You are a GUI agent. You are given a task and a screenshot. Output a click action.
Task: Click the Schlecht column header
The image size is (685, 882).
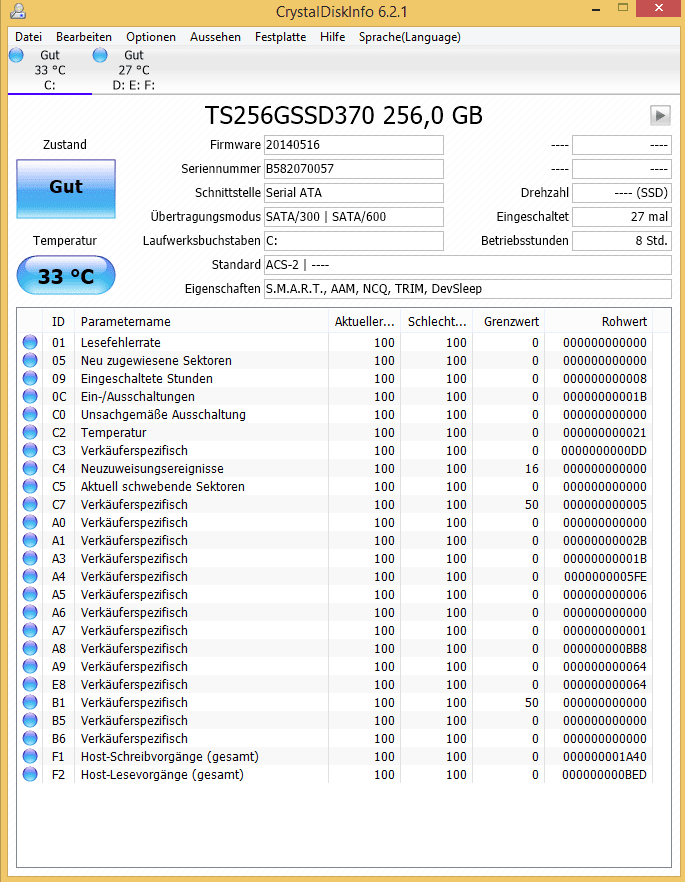tap(436, 322)
